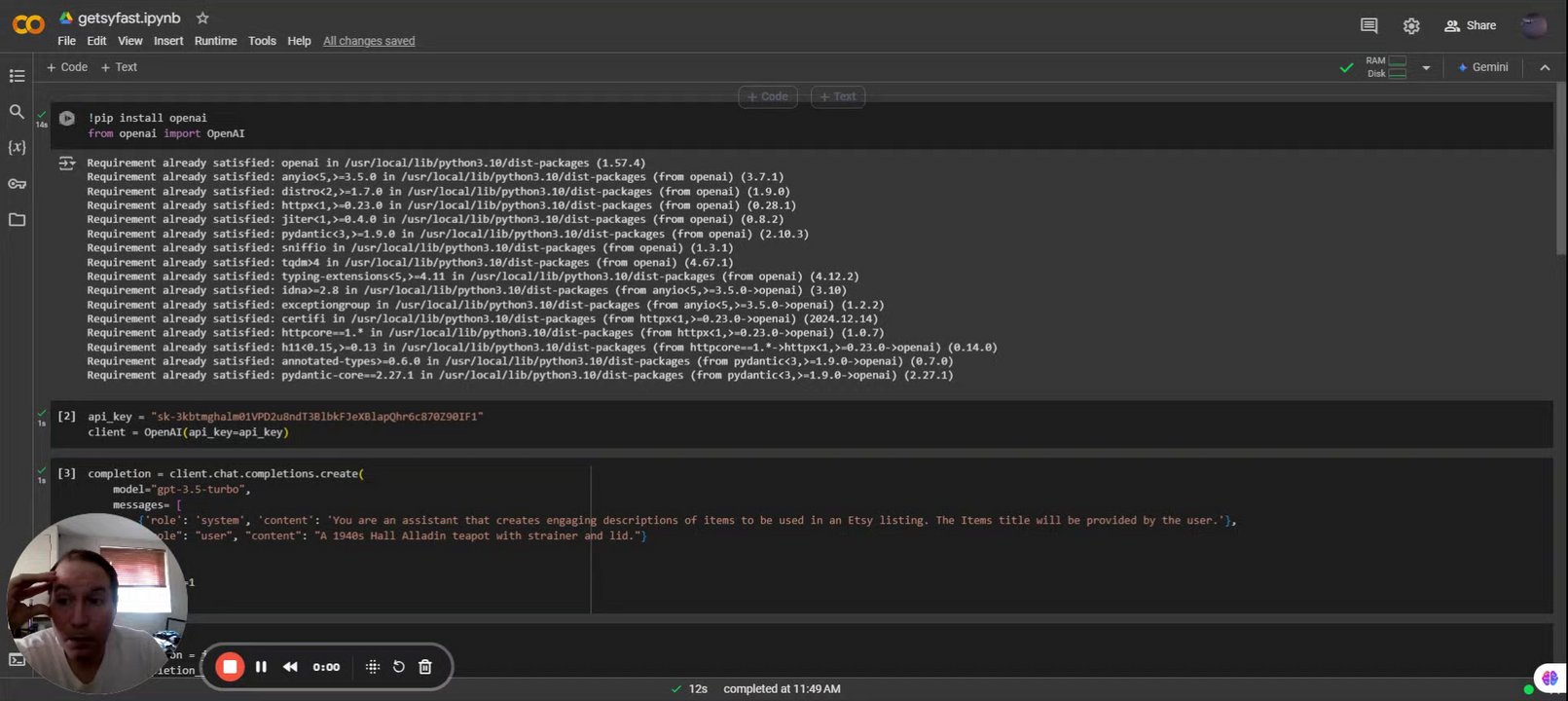1568x701 pixels.
Task: Insert a code cell using the faded + Code button
Action: 768,96
